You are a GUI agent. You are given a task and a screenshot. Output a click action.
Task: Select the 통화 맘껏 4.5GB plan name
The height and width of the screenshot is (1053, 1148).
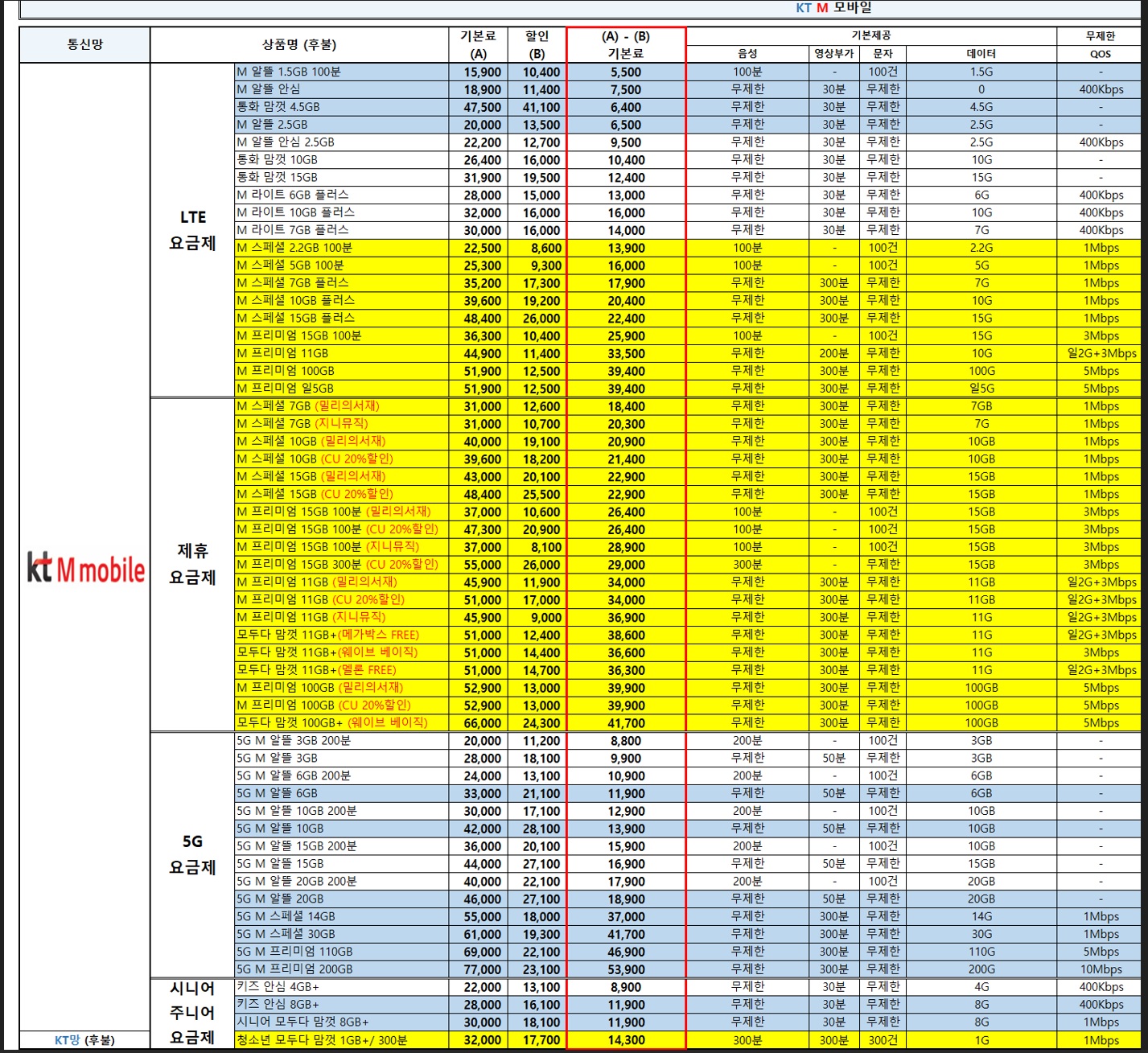[278, 107]
